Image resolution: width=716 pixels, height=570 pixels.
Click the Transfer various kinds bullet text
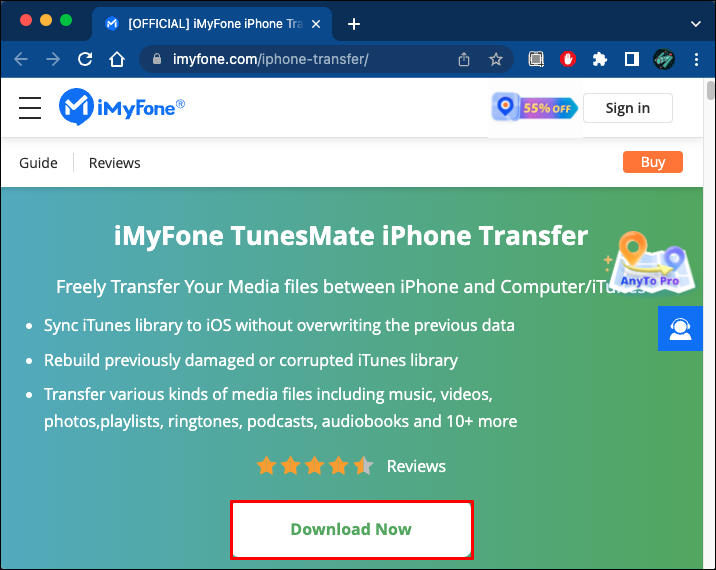tap(280, 407)
